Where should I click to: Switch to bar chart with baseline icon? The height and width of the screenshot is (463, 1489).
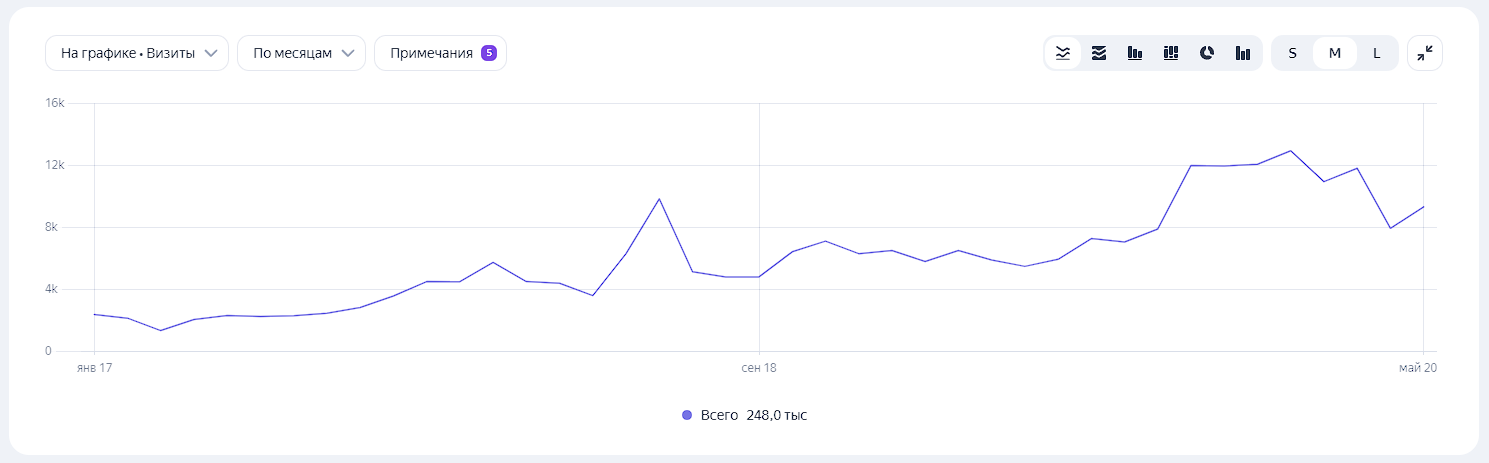coord(1135,53)
